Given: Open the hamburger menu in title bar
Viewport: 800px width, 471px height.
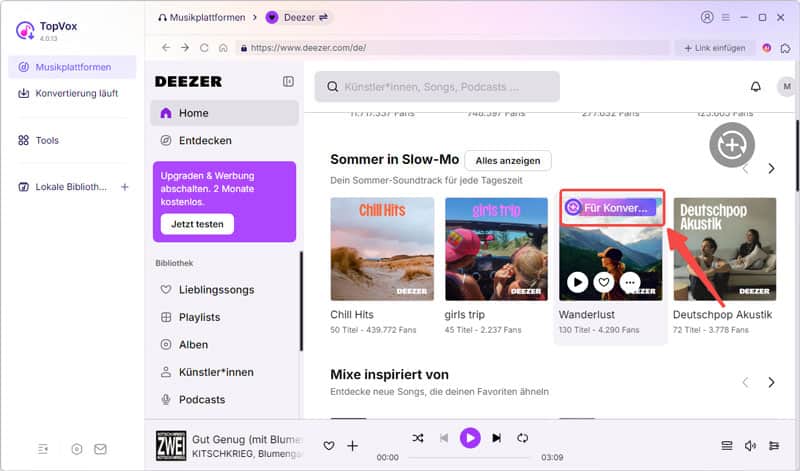Looking at the screenshot, I should click(726, 17).
